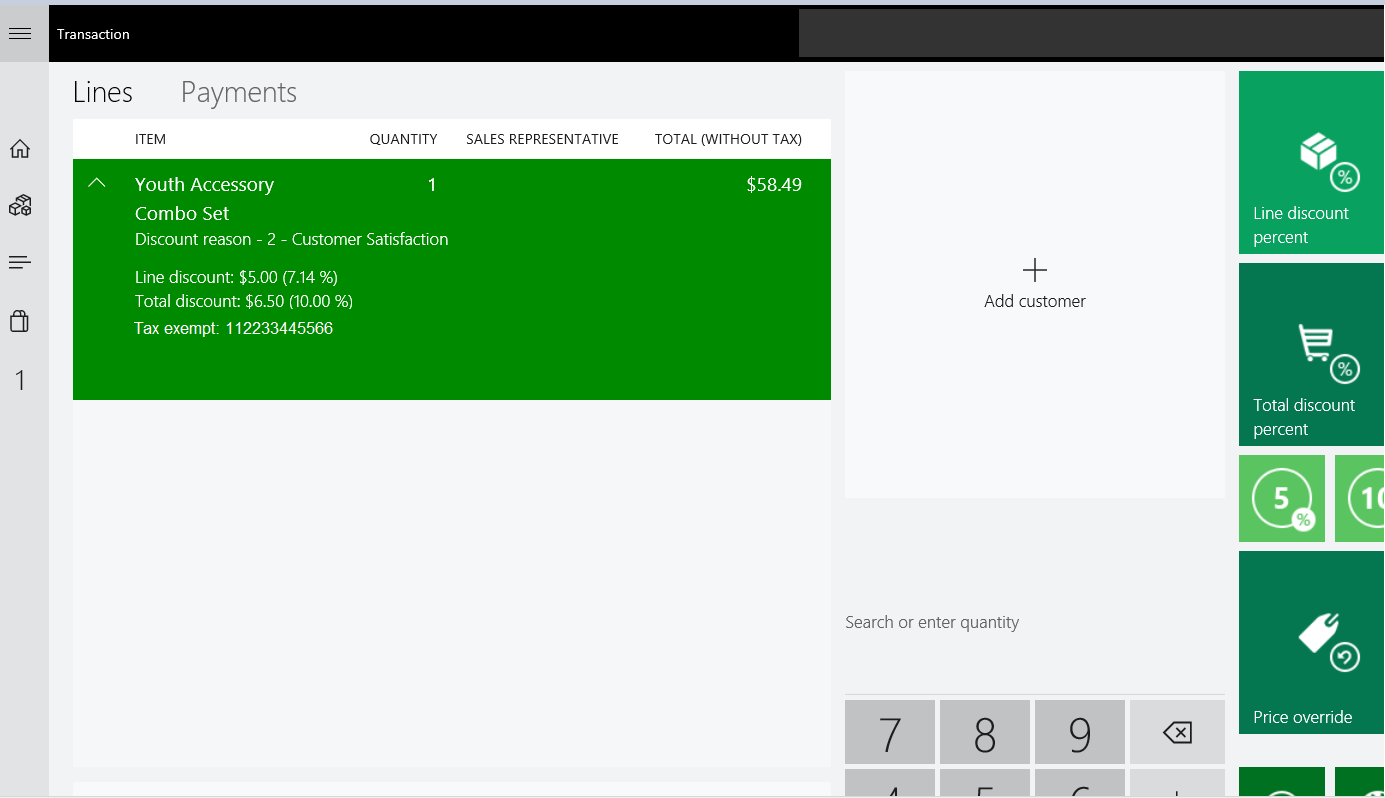This screenshot has height=798, width=1385.
Task: Switch to the Payments tab
Action: [239, 93]
